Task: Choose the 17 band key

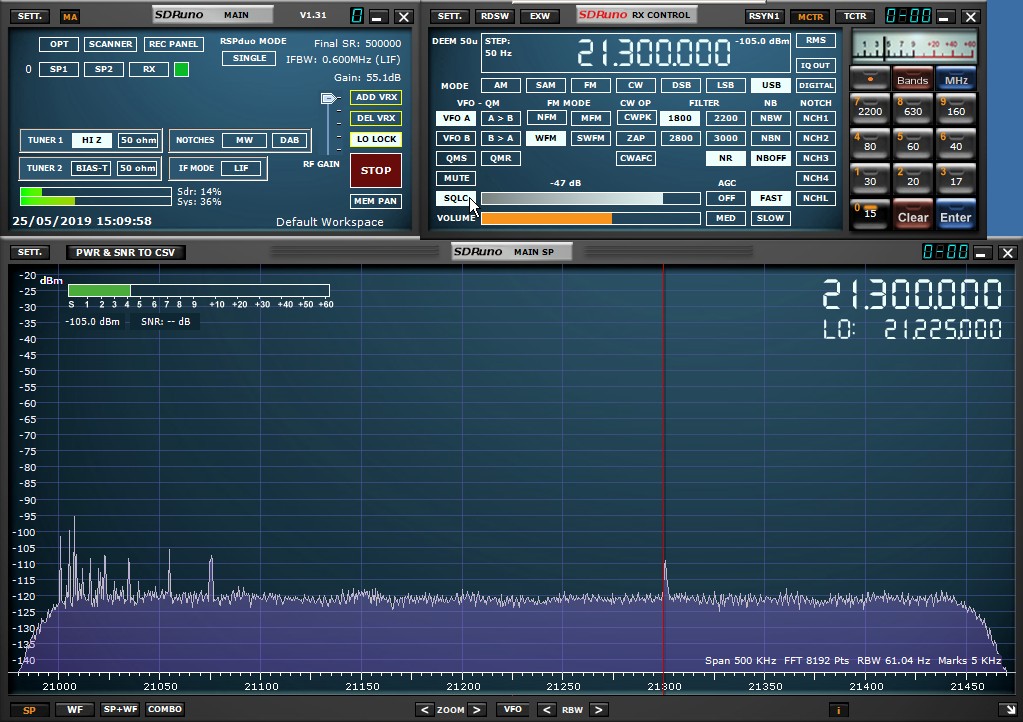Action: pyautogui.click(x=956, y=180)
